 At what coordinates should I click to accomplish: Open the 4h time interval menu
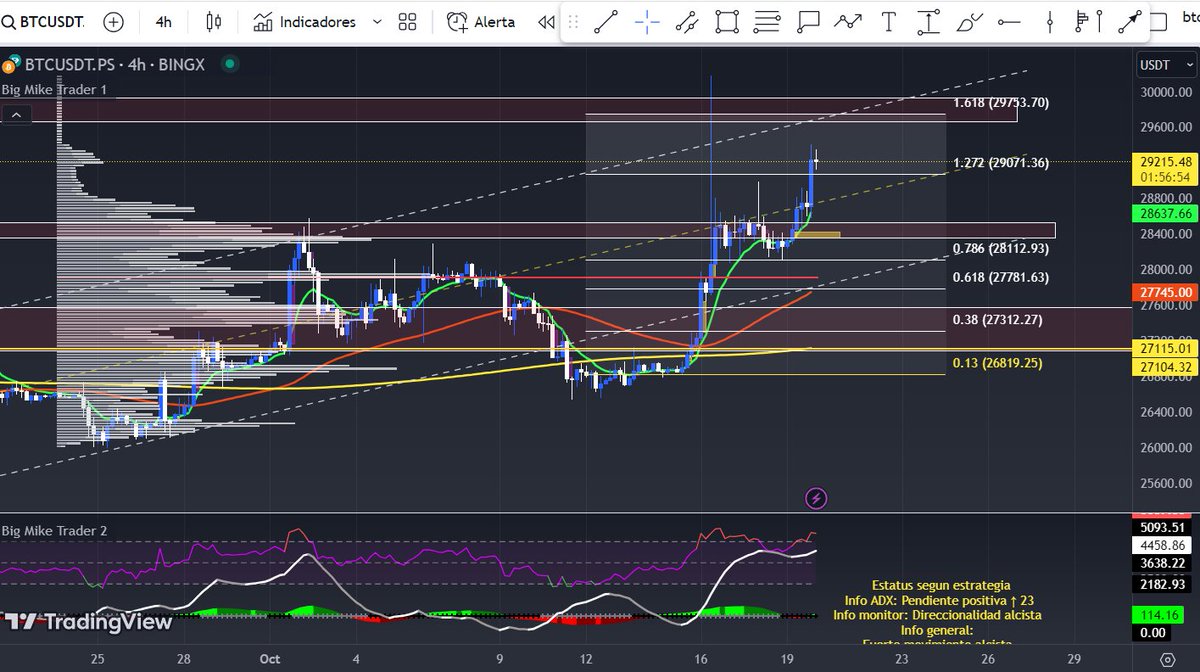[x=164, y=21]
